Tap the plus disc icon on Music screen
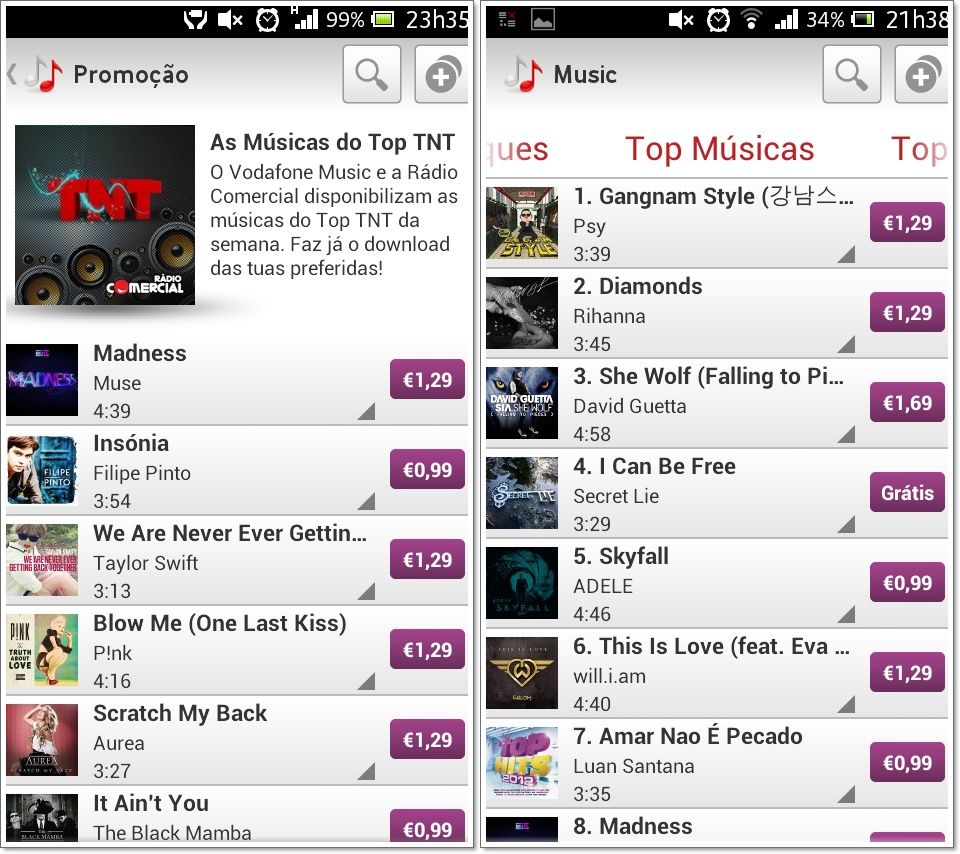Viewport: 960px width, 854px height. point(922,74)
